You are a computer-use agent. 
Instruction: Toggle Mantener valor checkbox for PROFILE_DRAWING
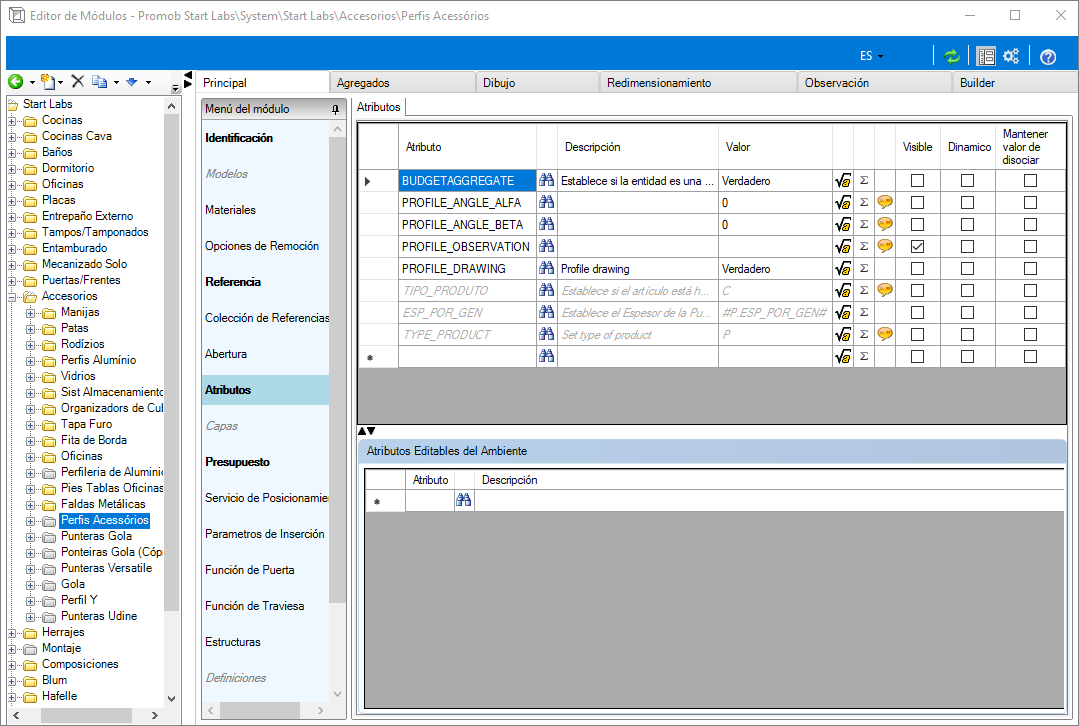coord(1030,268)
